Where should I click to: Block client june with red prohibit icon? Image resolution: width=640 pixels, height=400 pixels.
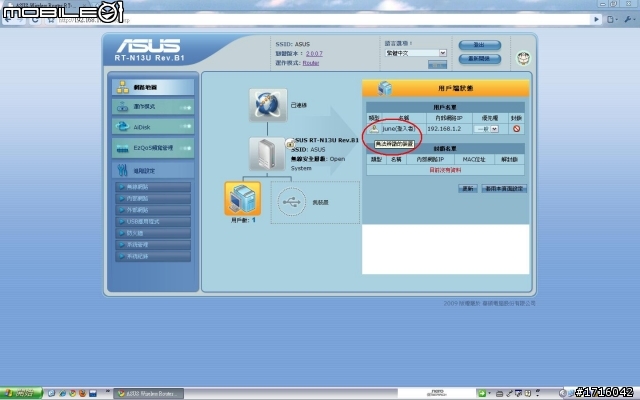(516, 129)
